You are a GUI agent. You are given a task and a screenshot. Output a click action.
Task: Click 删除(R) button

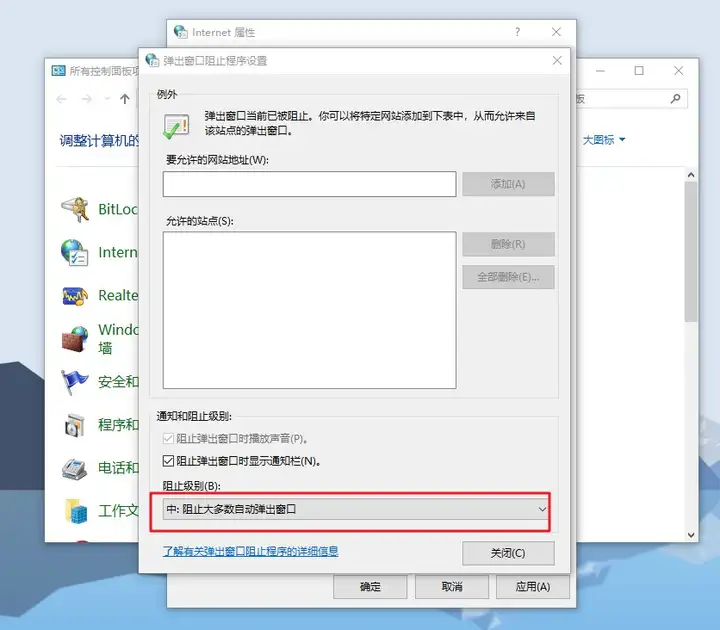(508, 244)
